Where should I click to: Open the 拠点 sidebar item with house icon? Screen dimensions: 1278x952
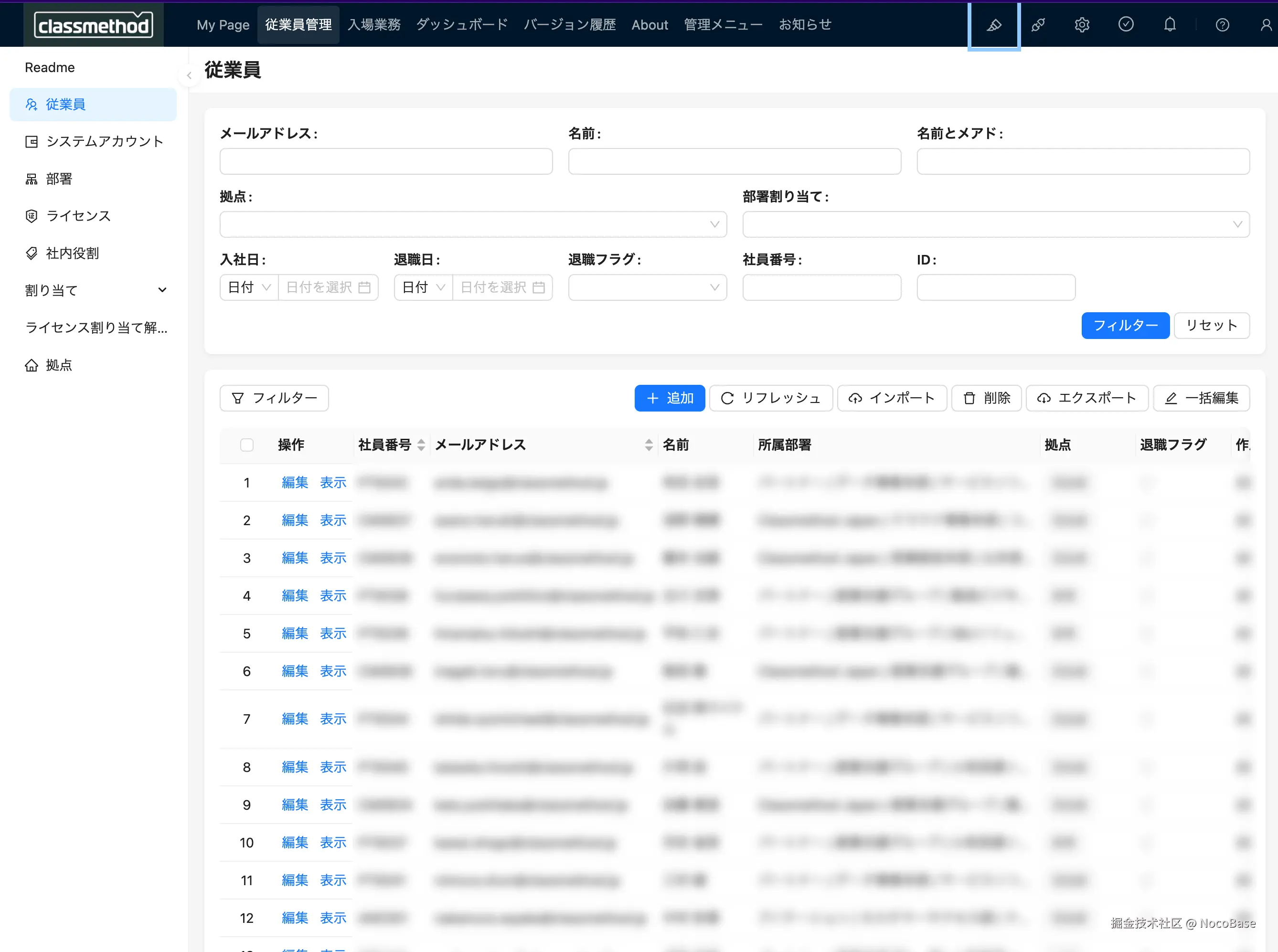tap(94, 365)
